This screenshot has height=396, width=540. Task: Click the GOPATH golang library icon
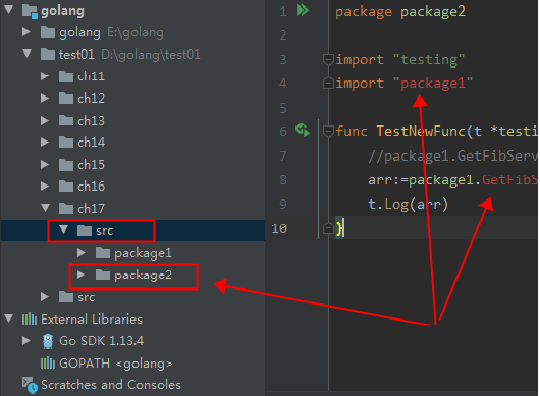coord(48,363)
